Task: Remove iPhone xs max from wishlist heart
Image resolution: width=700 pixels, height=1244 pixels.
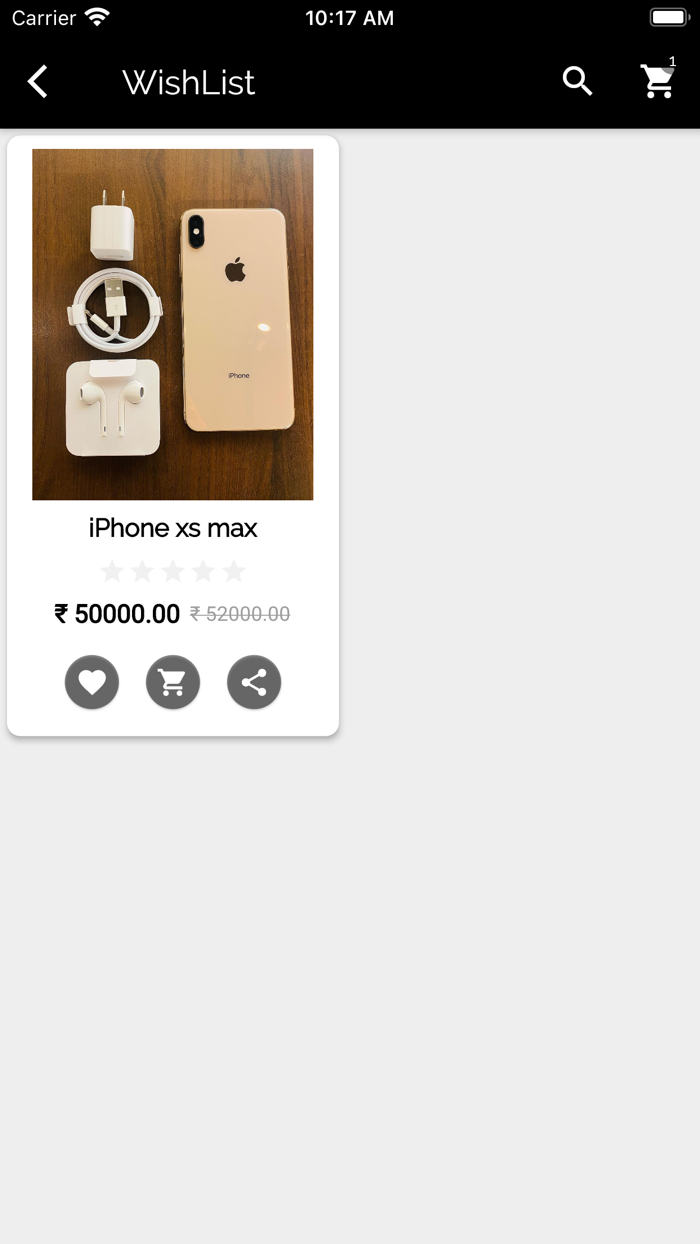Action: point(92,682)
